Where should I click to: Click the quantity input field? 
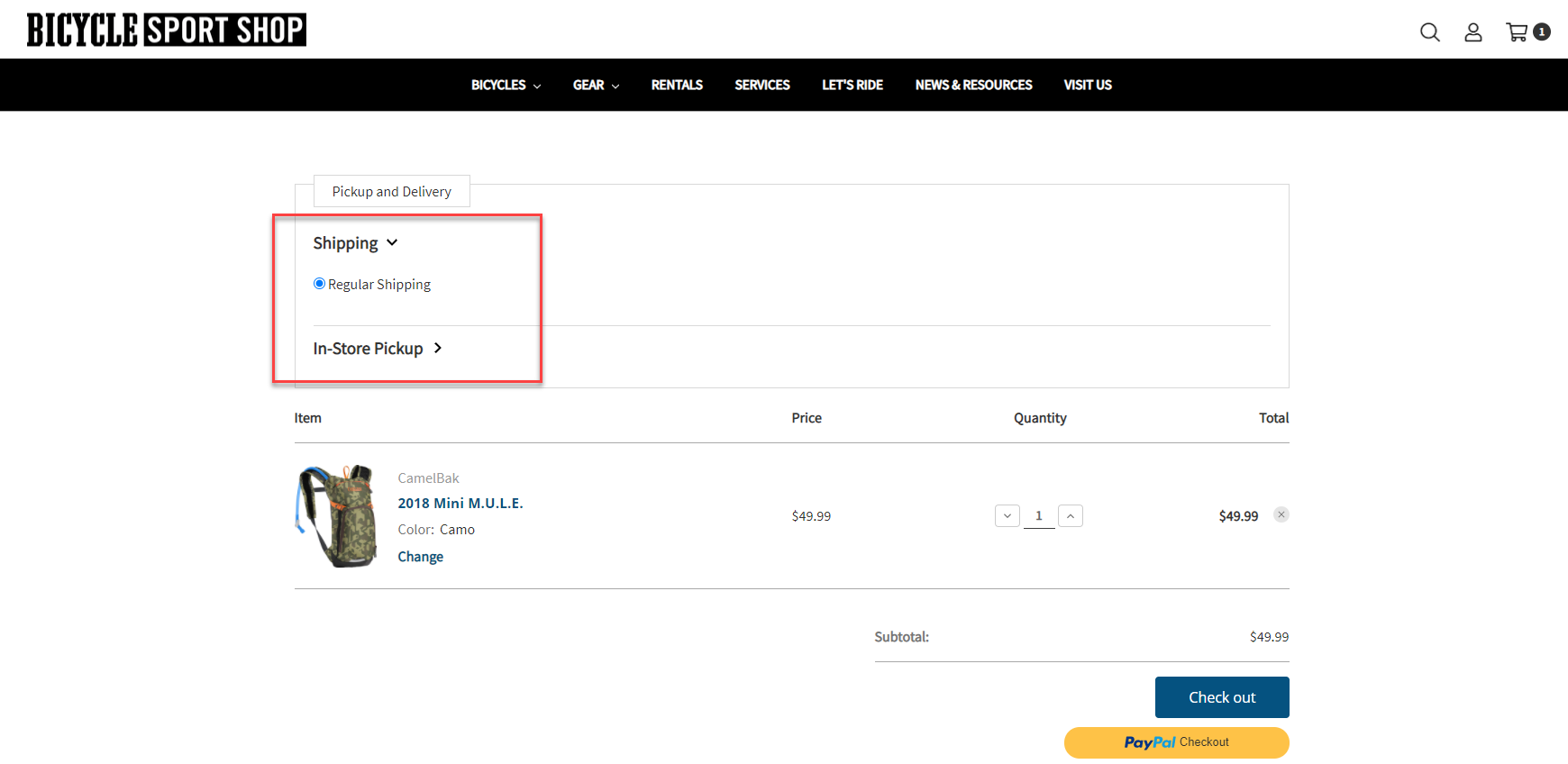pos(1039,516)
